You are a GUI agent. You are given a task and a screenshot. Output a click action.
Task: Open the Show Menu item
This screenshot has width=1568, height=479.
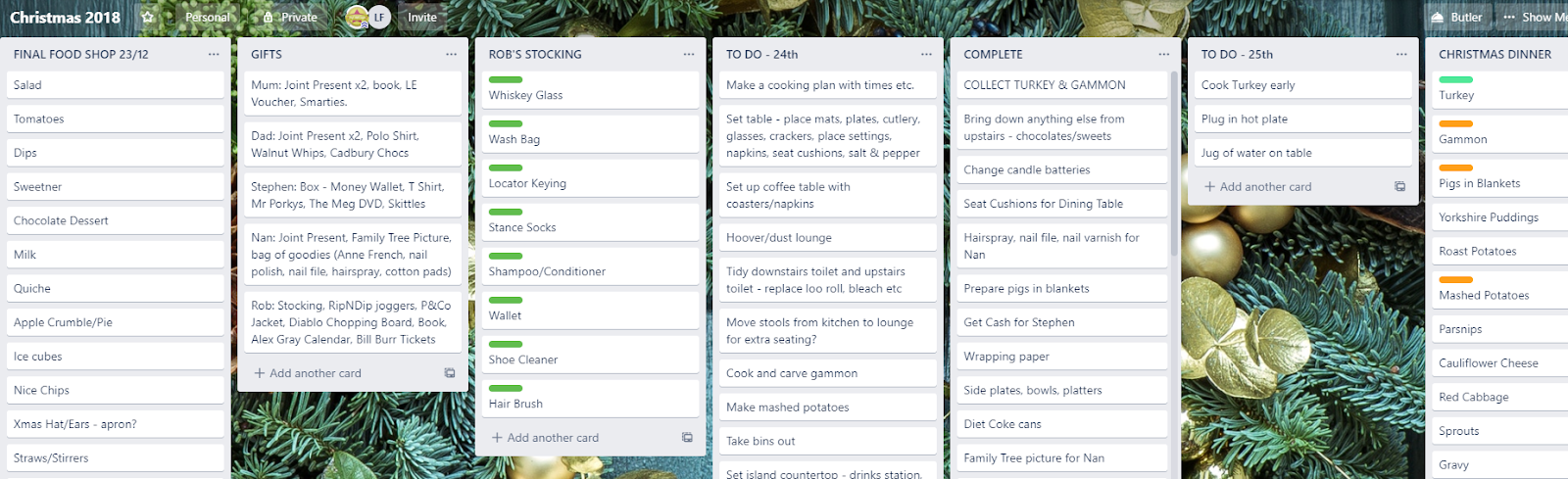coord(1533,17)
